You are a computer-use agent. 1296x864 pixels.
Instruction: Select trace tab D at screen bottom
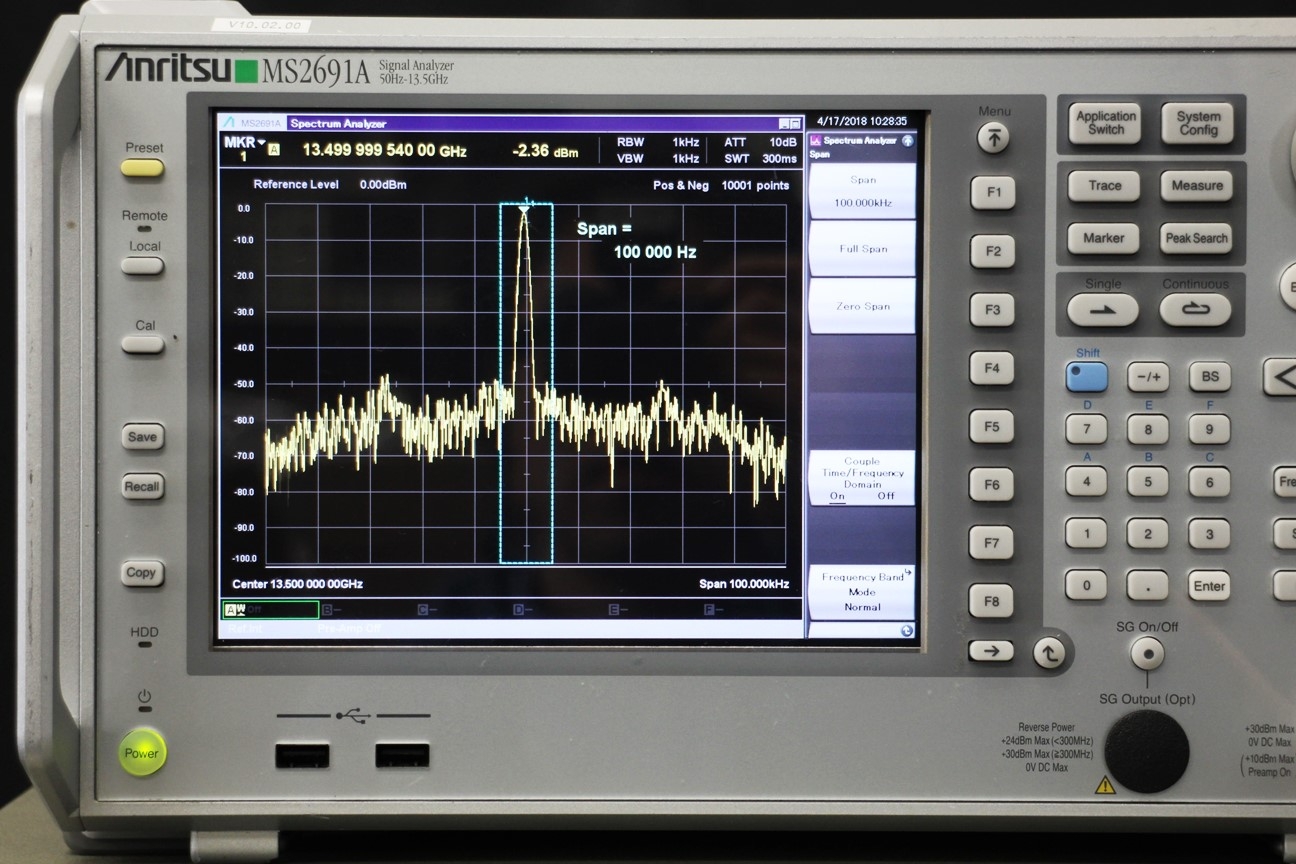point(522,609)
